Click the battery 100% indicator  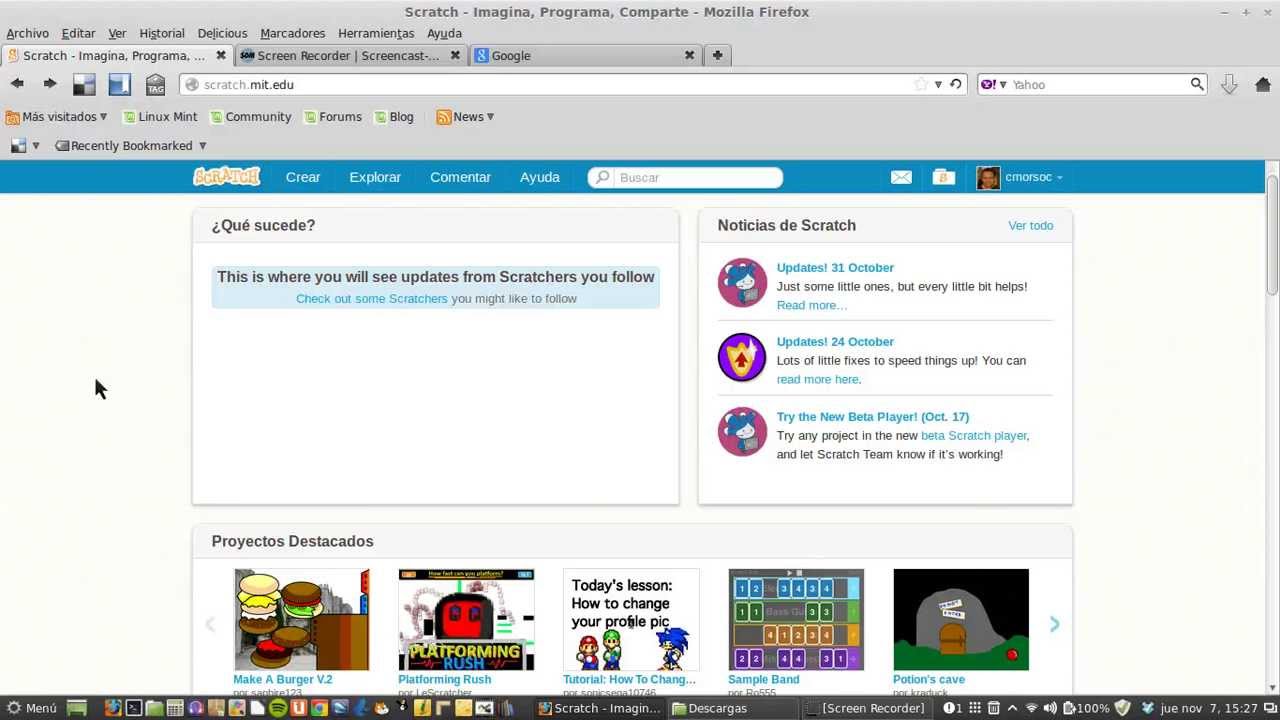pyautogui.click(x=1086, y=708)
